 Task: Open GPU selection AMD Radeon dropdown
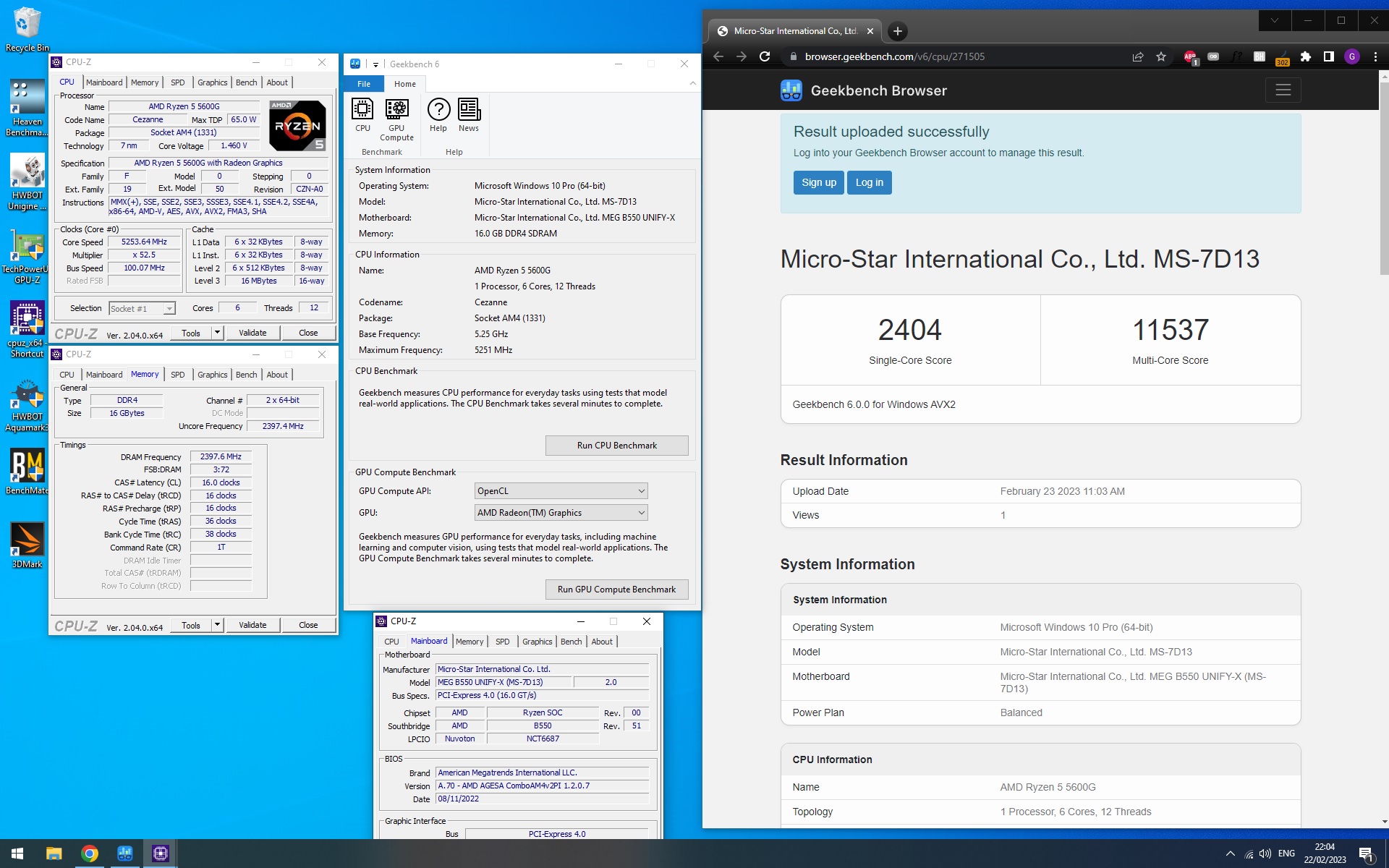click(561, 513)
